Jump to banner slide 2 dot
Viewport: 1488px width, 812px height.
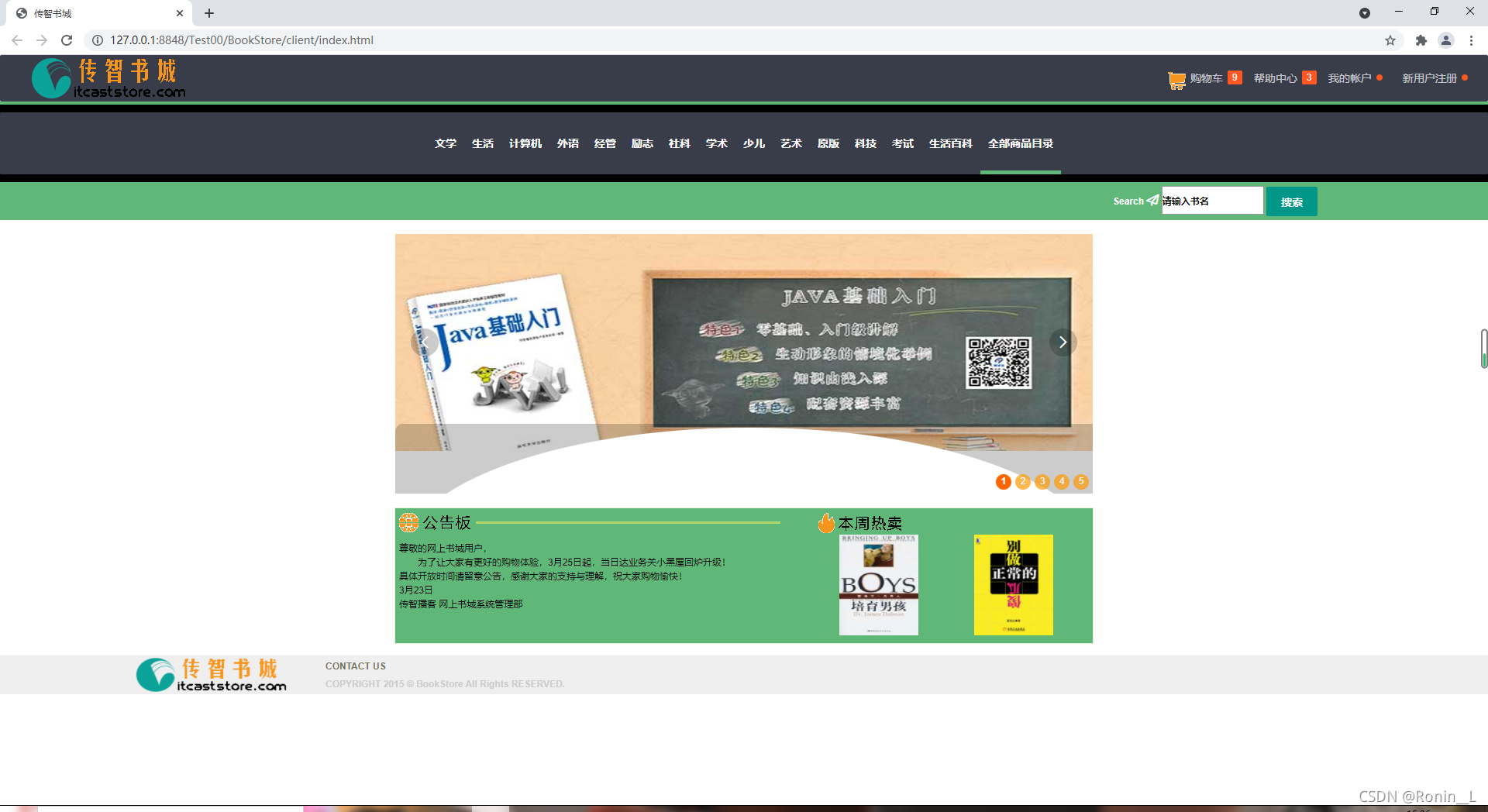pos(1023,482)
